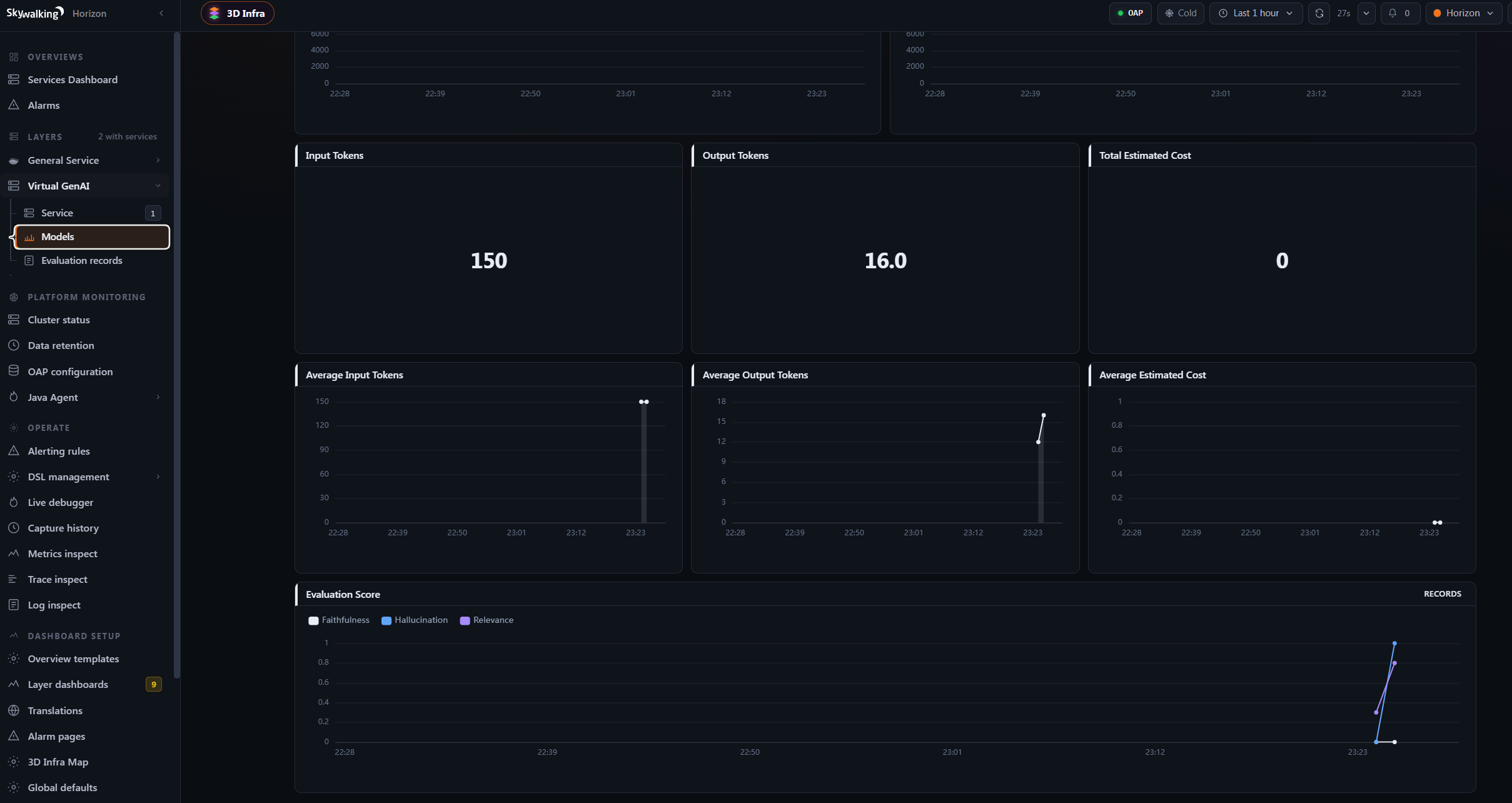Click the Metrics inspect chart icon

pyautogui.click(x=14, y=553)
